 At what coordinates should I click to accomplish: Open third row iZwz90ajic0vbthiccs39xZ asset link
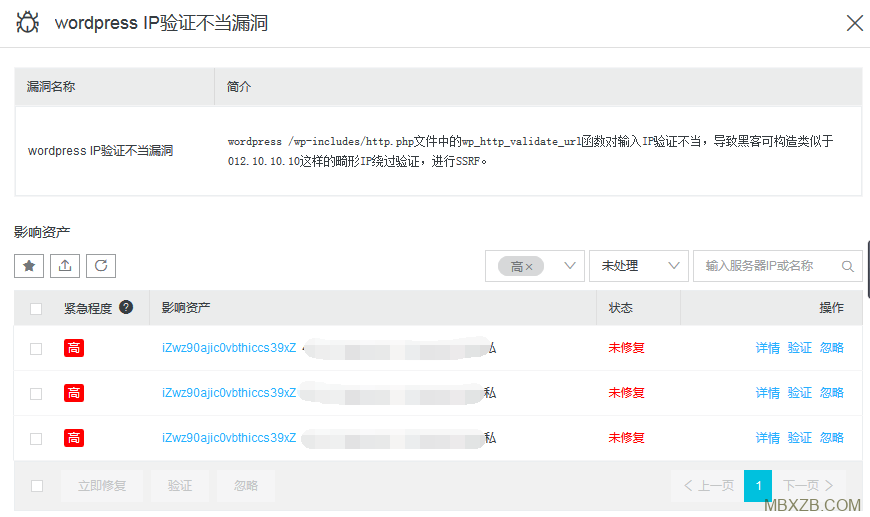pos(229,438)
